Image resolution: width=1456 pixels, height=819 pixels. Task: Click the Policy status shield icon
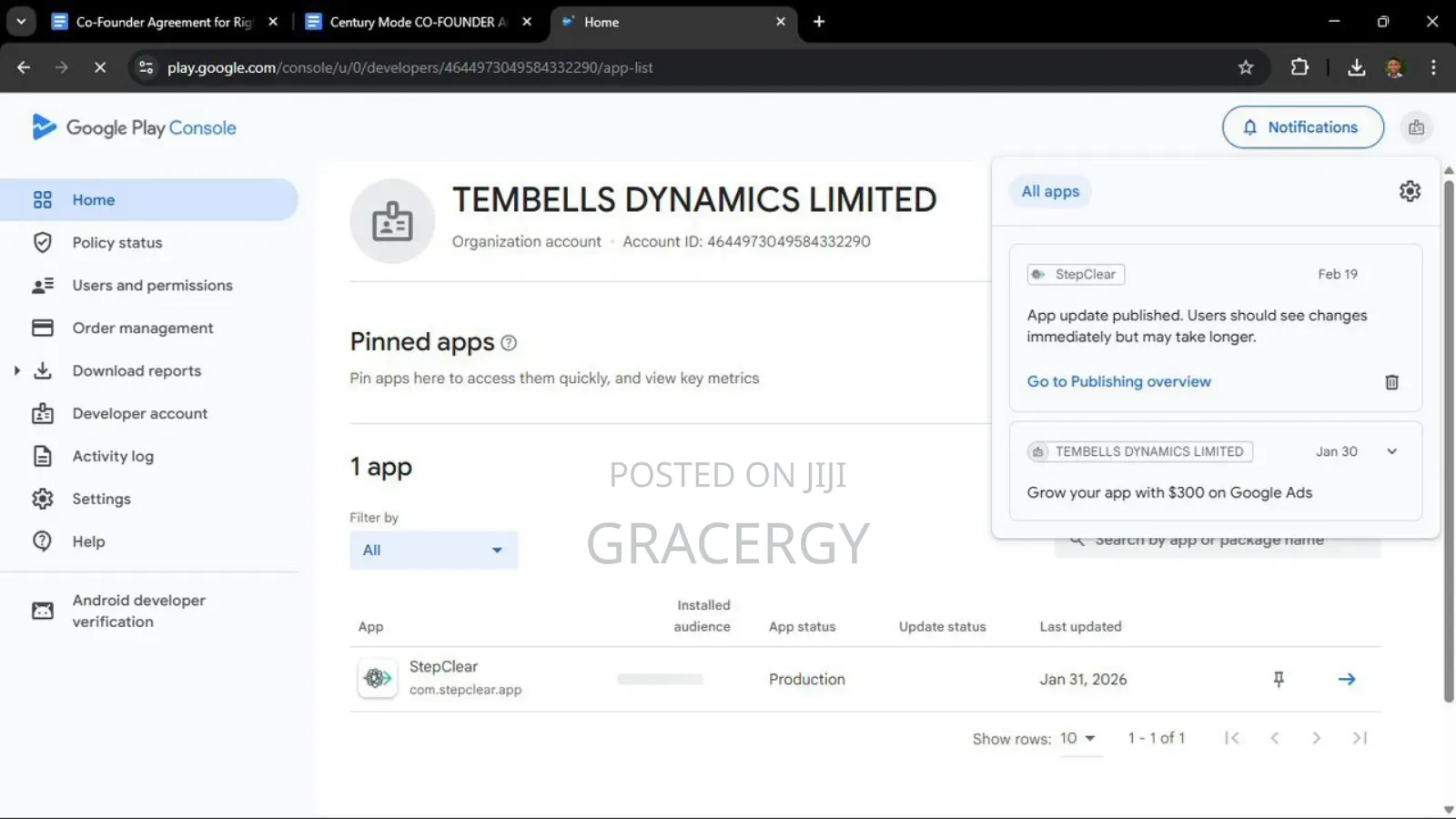(x=43, y=243)
